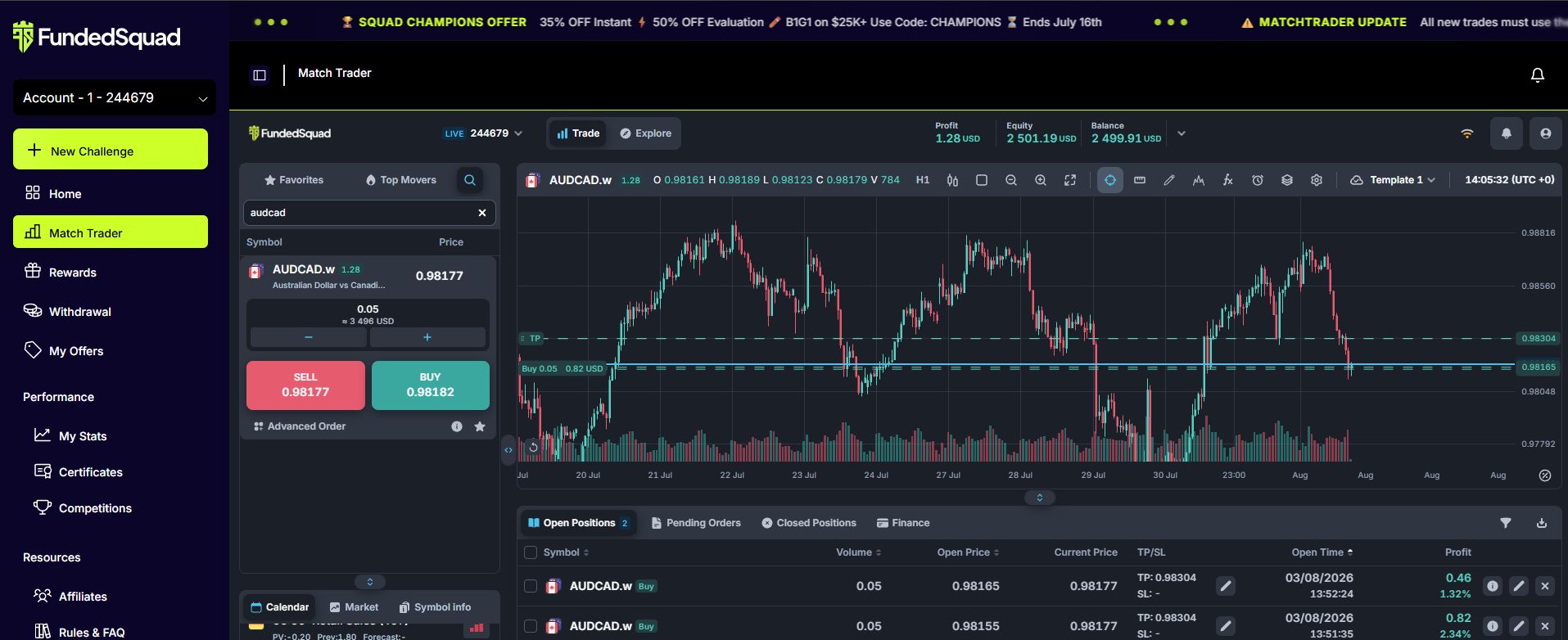Zoom in the chart
Screen dimensions: 1568x640
pyautogui.click(x=1041, y=180)
